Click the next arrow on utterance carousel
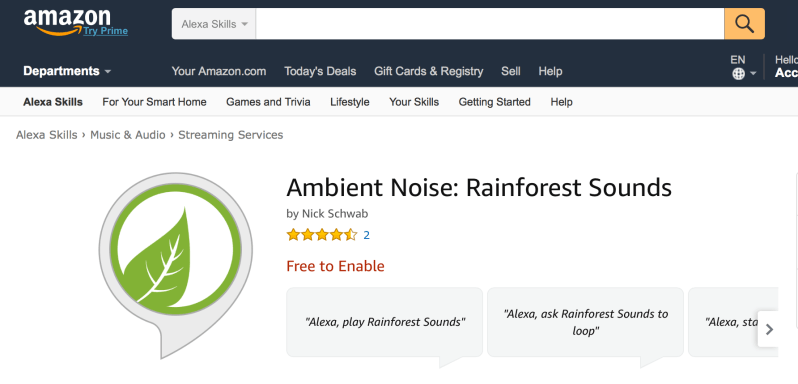 click(x=769, y=330)
